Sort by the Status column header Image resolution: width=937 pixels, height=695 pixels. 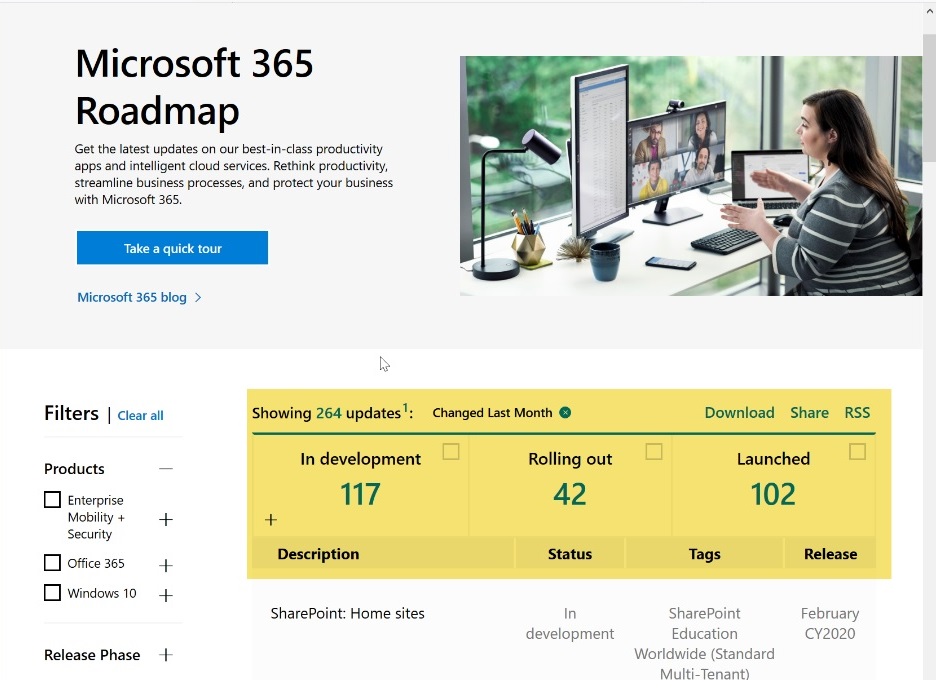(569, 554)
